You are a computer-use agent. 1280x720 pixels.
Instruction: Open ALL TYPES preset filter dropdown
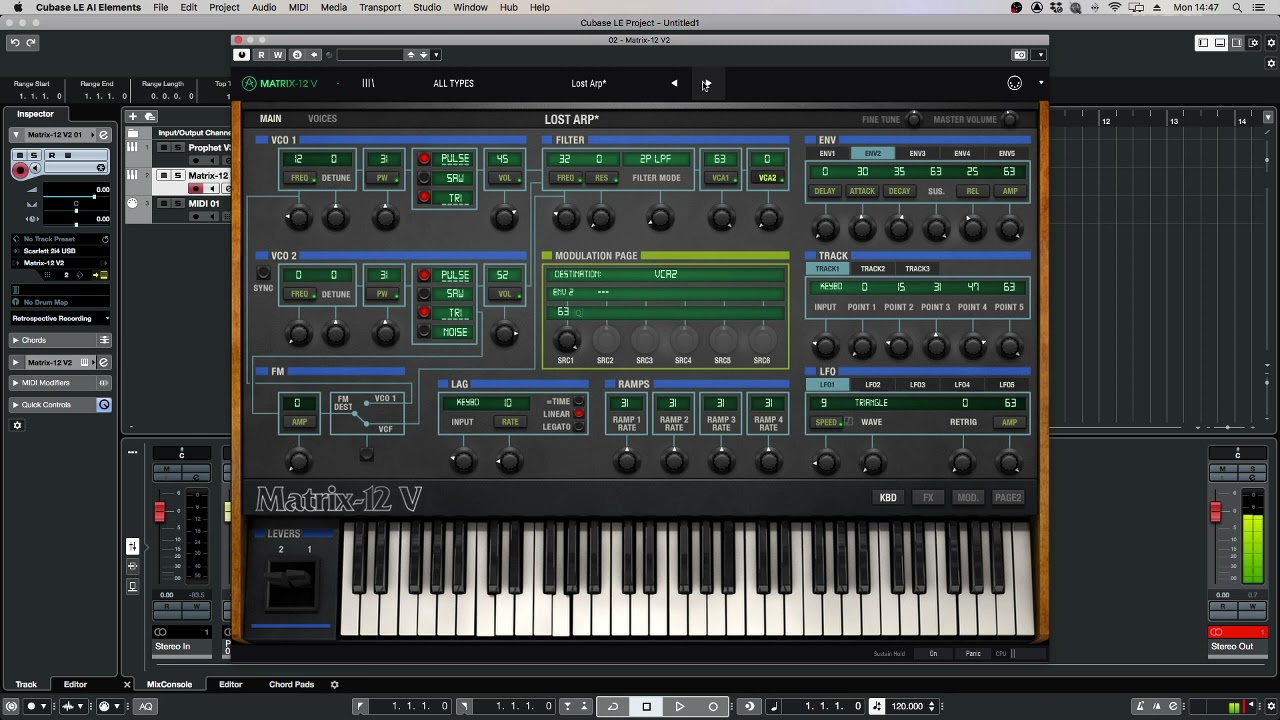tap(453, 84)
